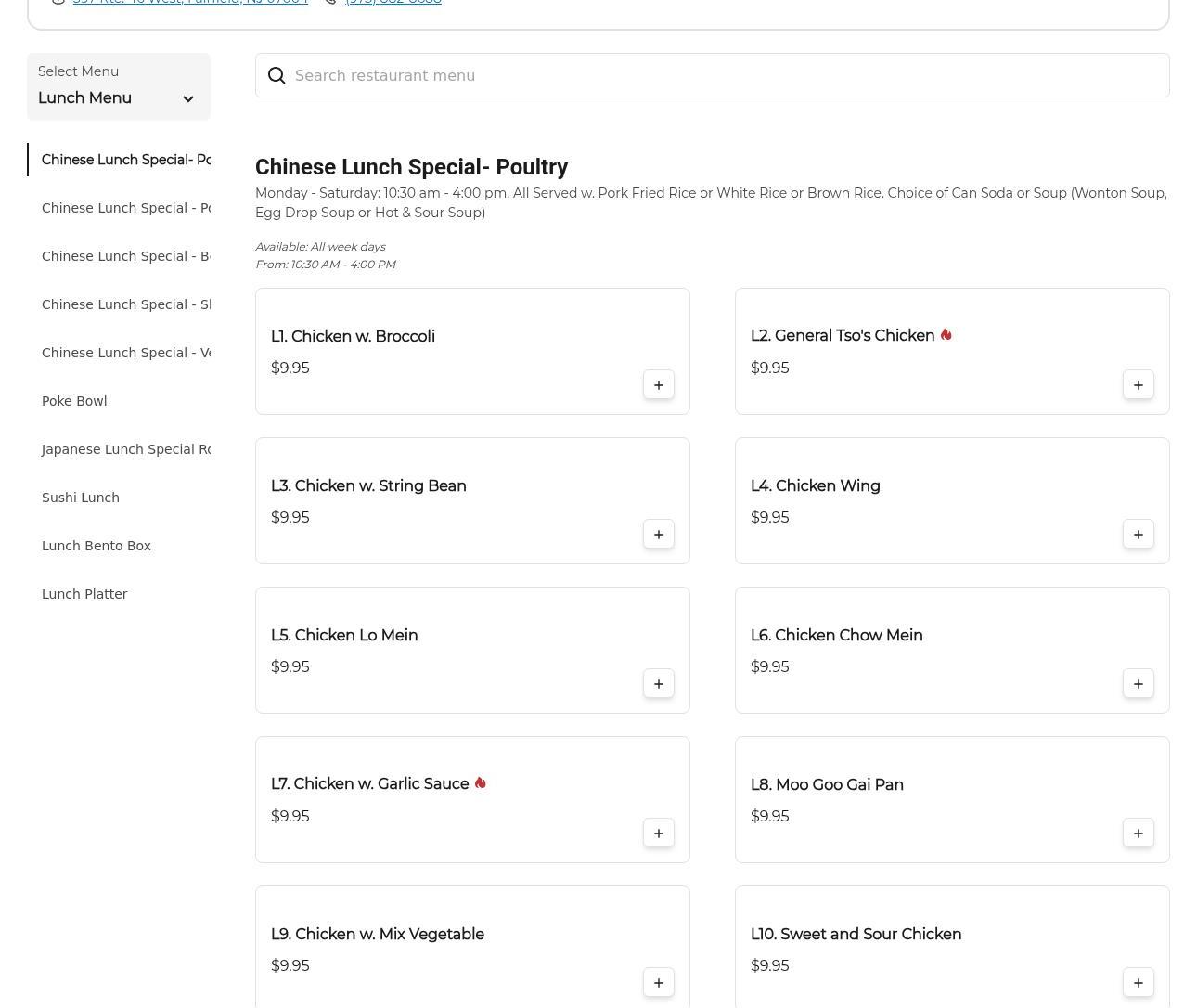Open the L6. Chicken Chow Mein title
The image size is (1197, 1008).
tap(837, 636)
